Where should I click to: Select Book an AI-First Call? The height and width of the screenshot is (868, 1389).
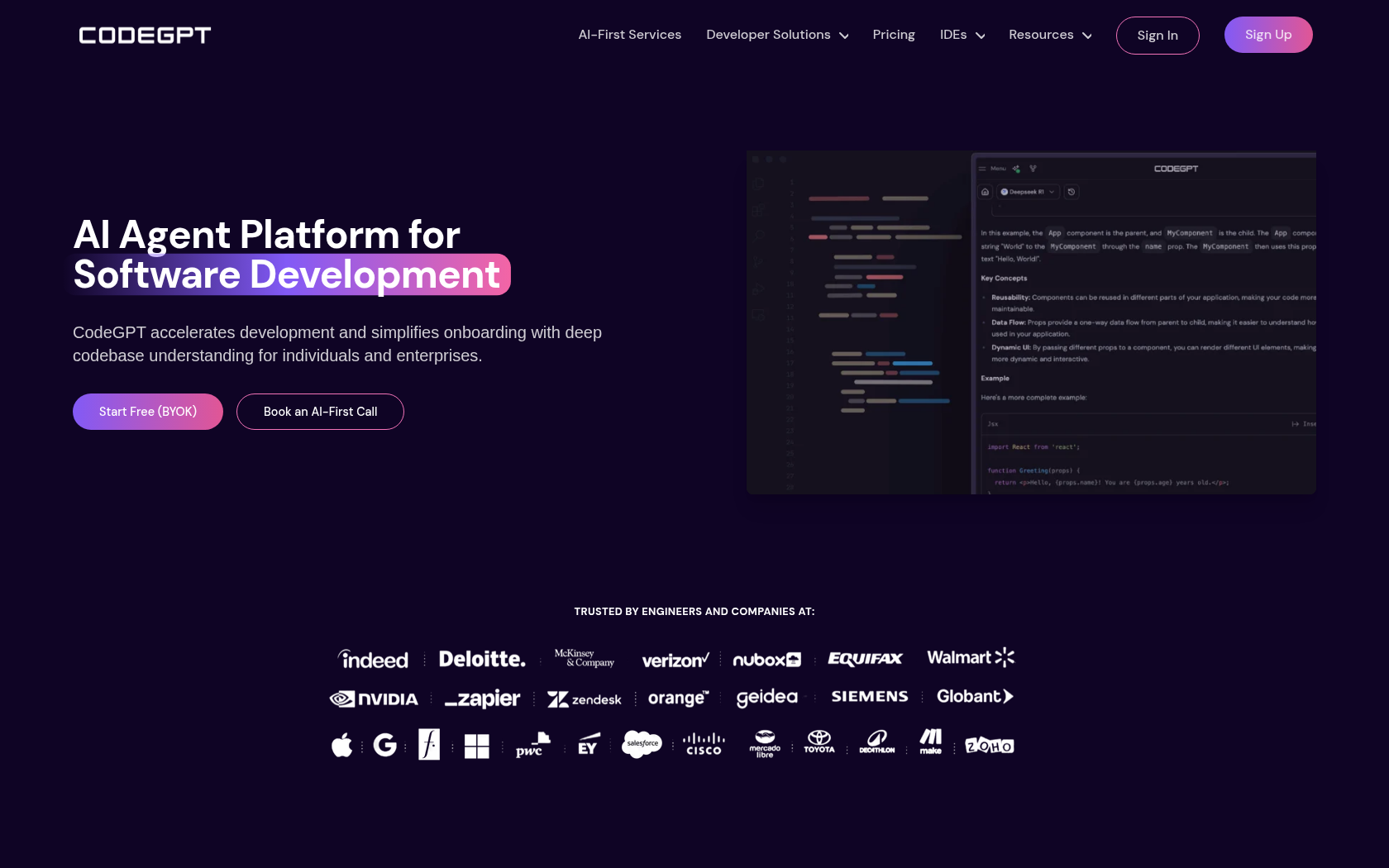pyautogui.click(x=320, y=412)
